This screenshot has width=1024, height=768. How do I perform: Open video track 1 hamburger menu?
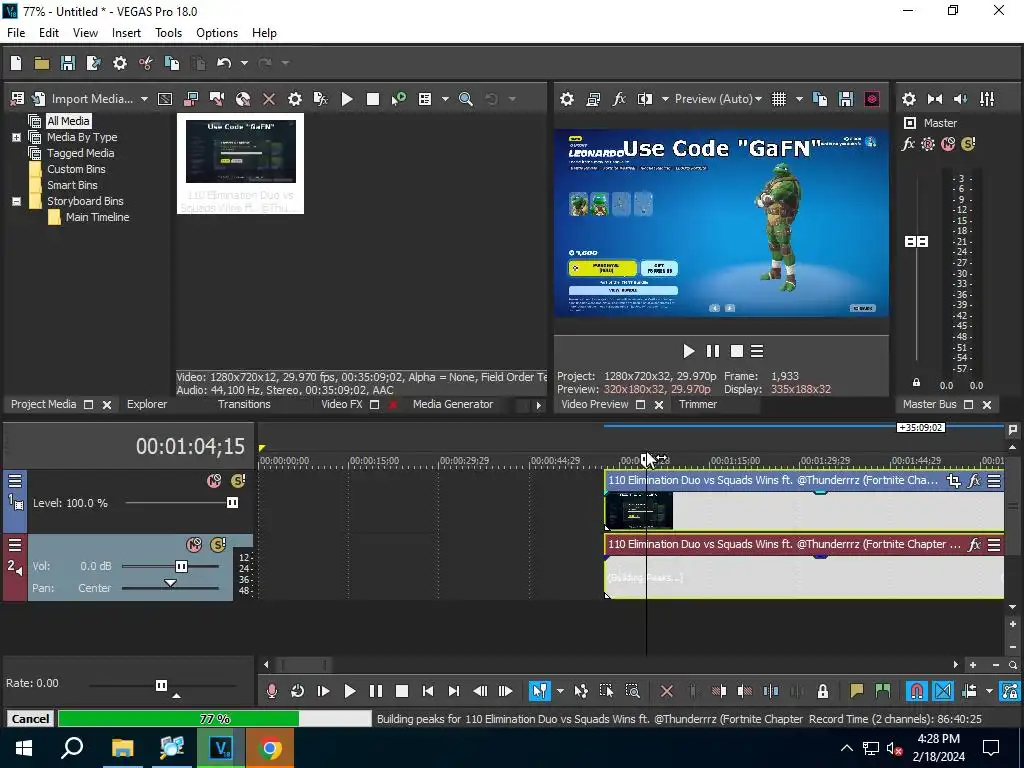pos(15,481)
